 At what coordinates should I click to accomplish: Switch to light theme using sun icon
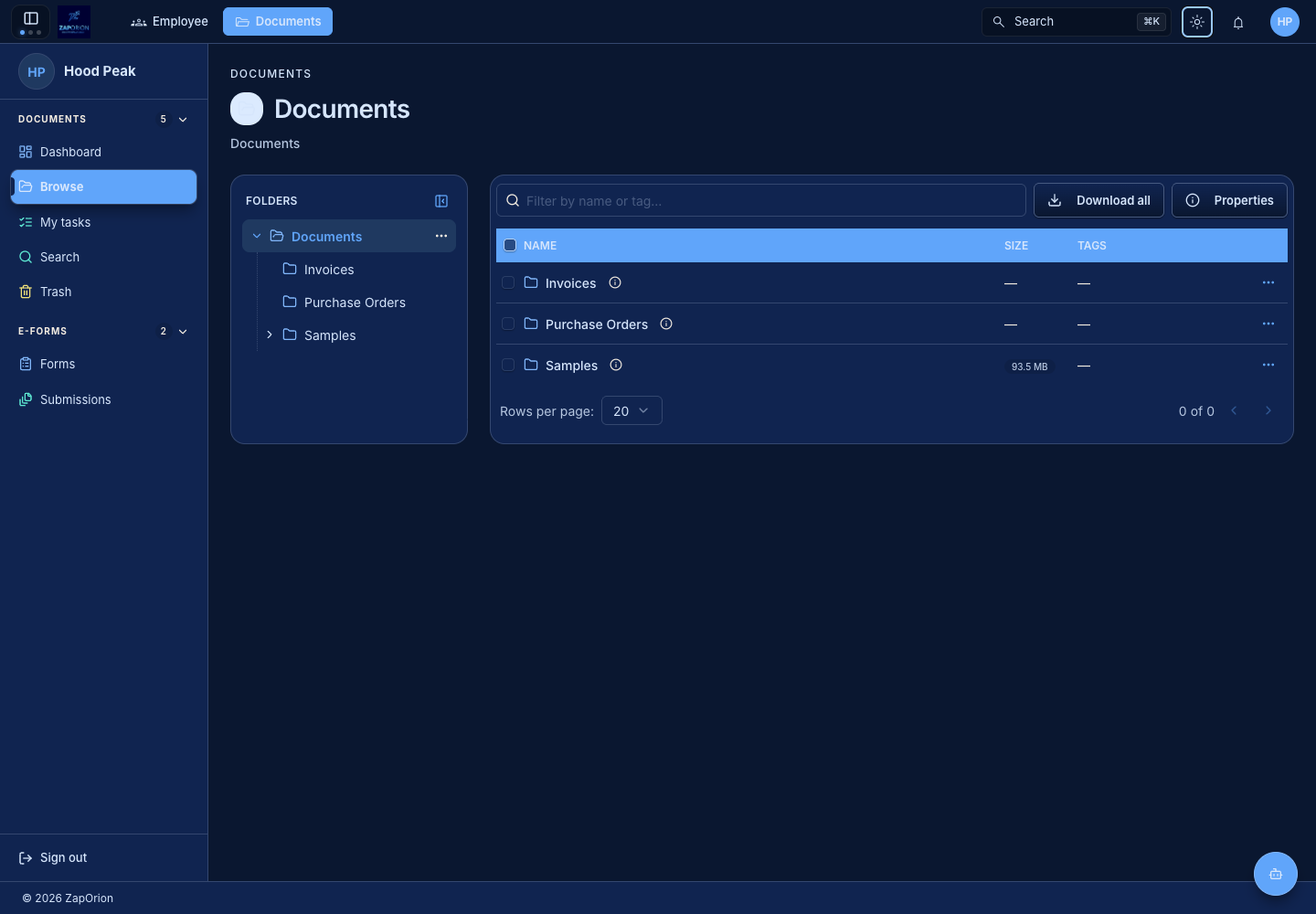coord(1197,22)
